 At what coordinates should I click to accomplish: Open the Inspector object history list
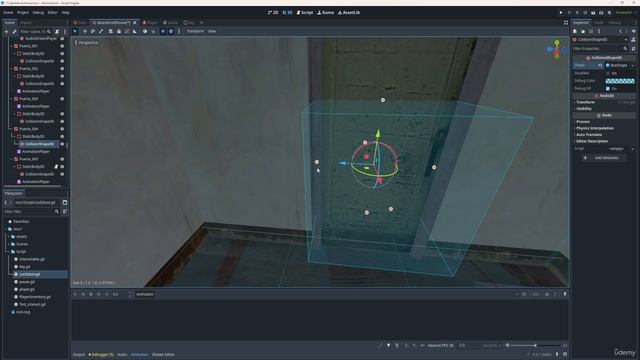tap(633, 31)
